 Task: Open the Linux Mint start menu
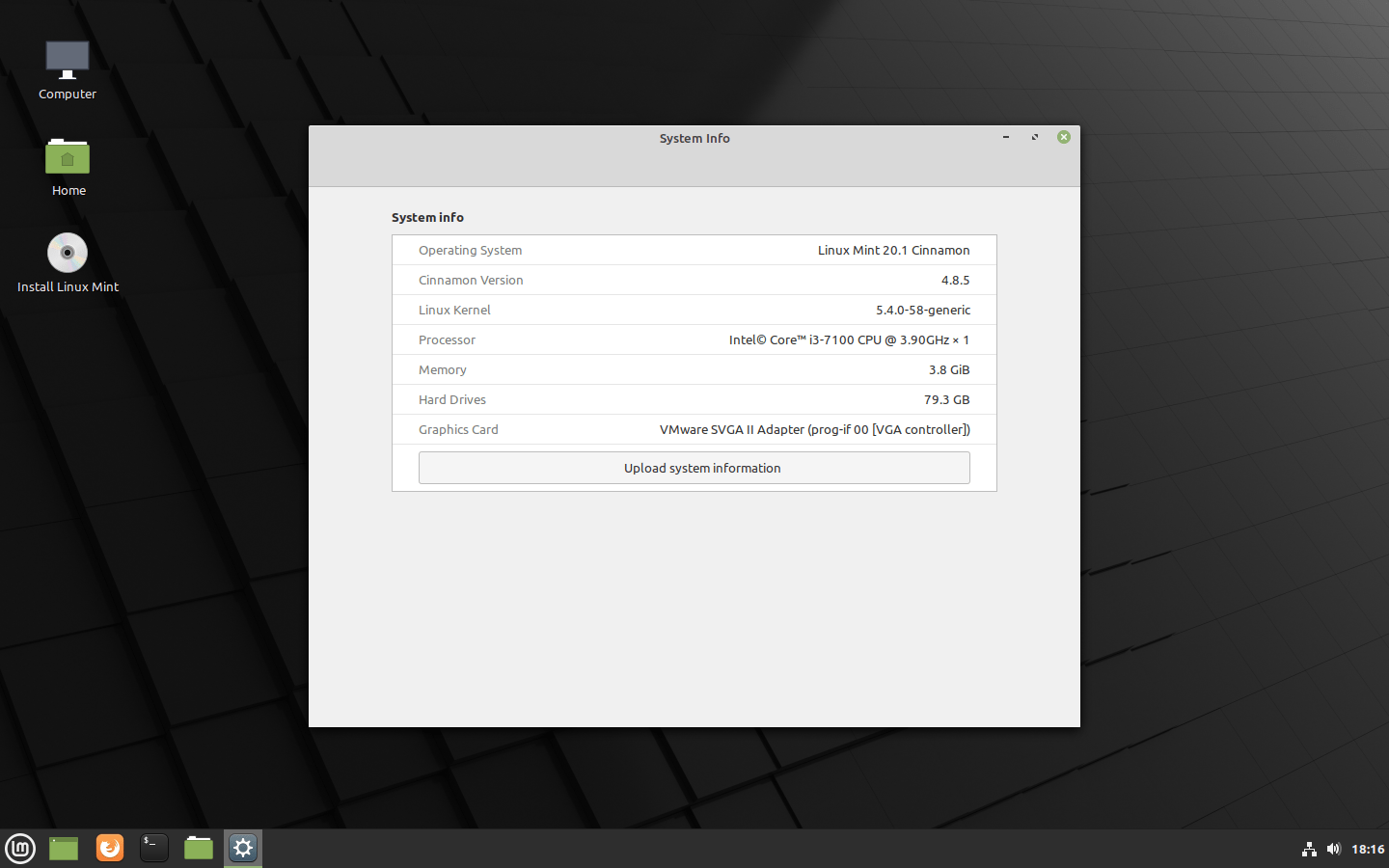[x=20, y=848]
